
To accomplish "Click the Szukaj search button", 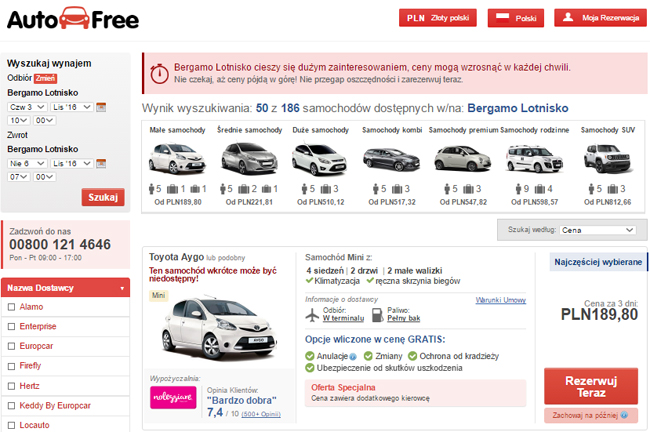I will click(103, 197).
